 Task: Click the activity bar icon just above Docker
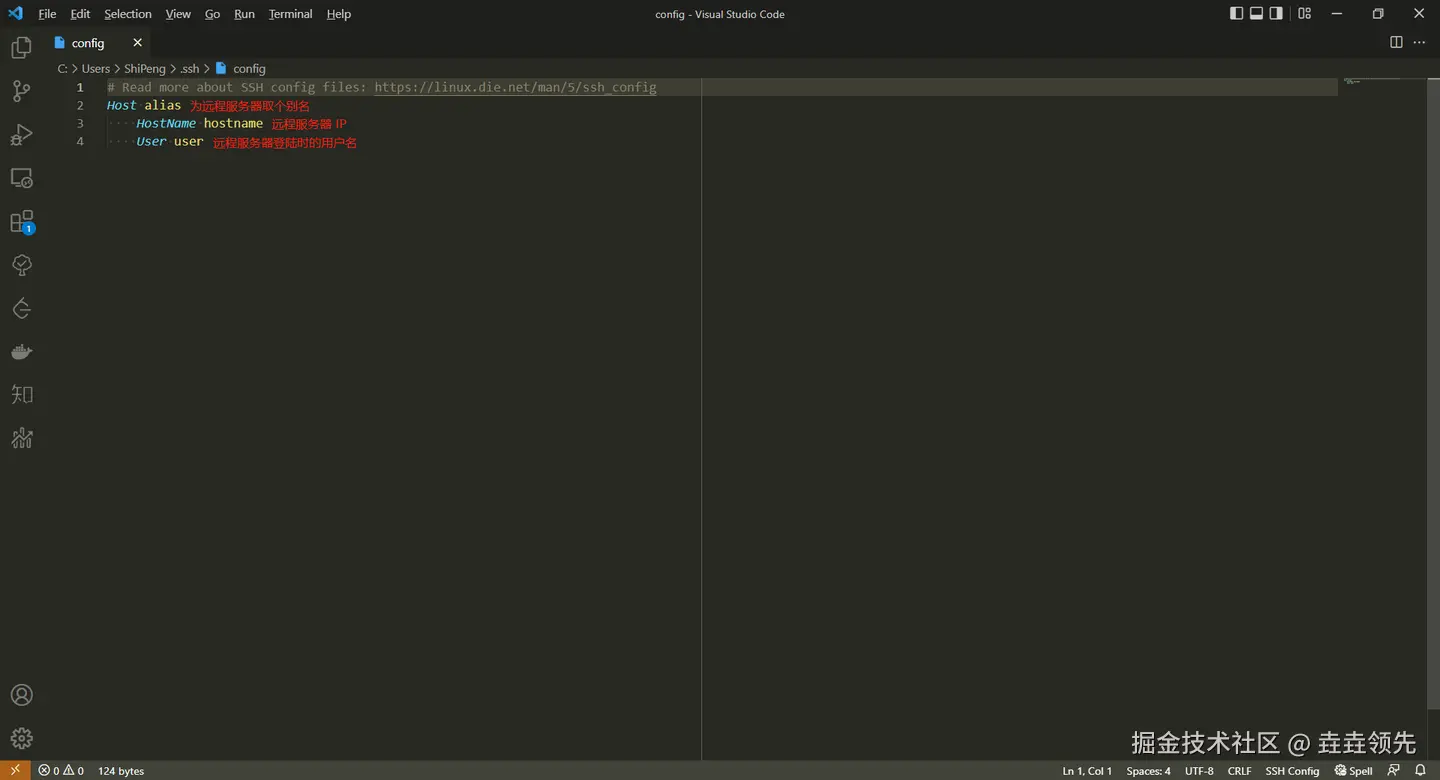[21, 309]
